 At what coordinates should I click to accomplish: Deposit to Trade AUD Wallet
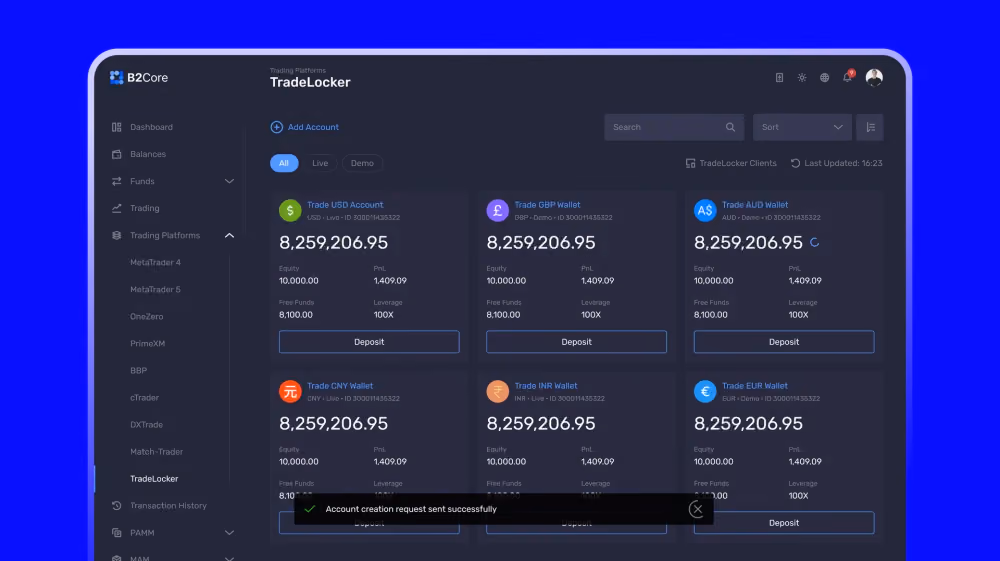[x=784, y=342]
